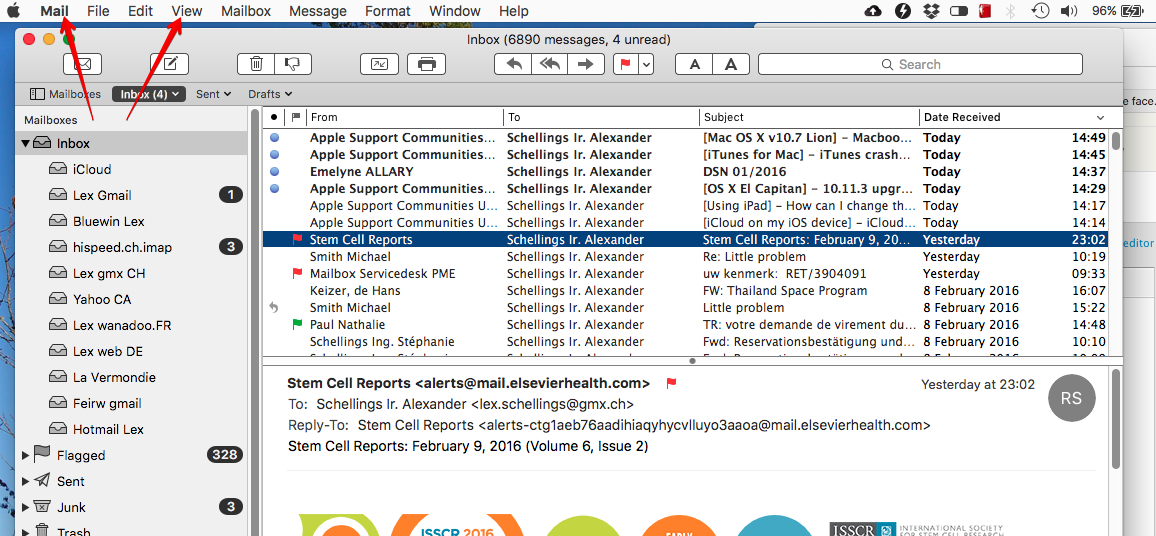Sort by the flag column header
The width and height of the screenshot is (1156, 536).
click(296, 116)
